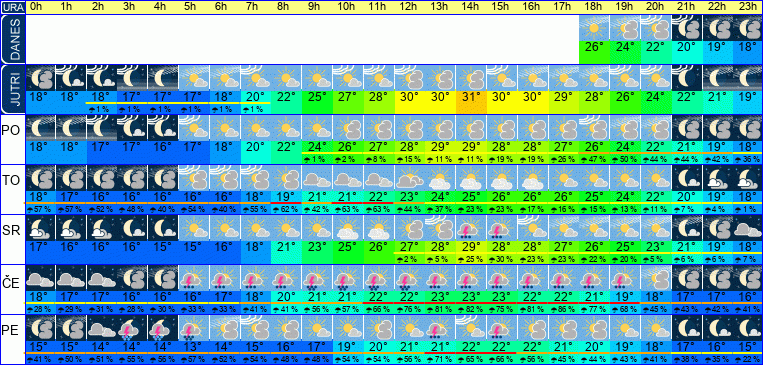Click Monday 18h windy cloudy icon
Viewport: 763px width, 365px height.
coord(594,128)
